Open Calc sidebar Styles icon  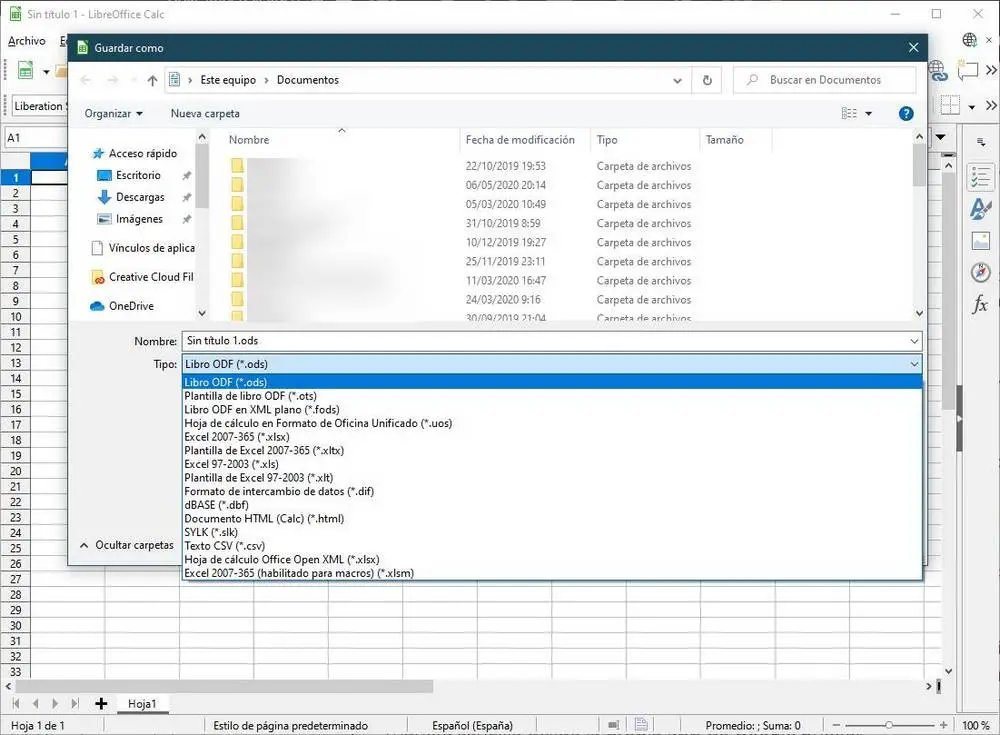[980, 209]
